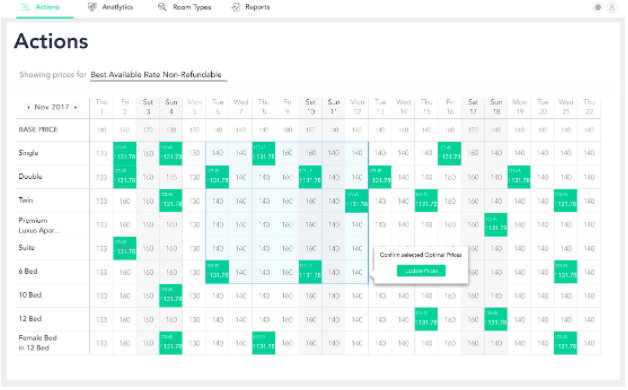This screenshot has width=628, height=390.
Task: Click the Room Types icon
Action: click(162, 7)
